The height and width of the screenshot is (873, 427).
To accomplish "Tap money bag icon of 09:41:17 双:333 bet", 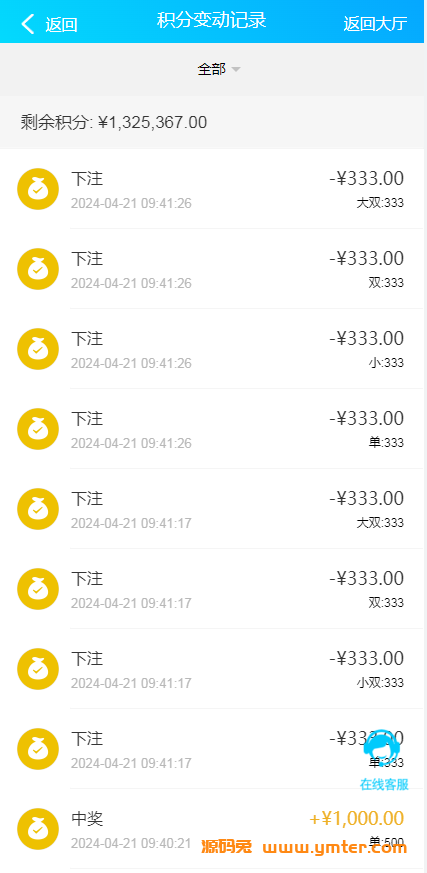I will pos(38,589).
